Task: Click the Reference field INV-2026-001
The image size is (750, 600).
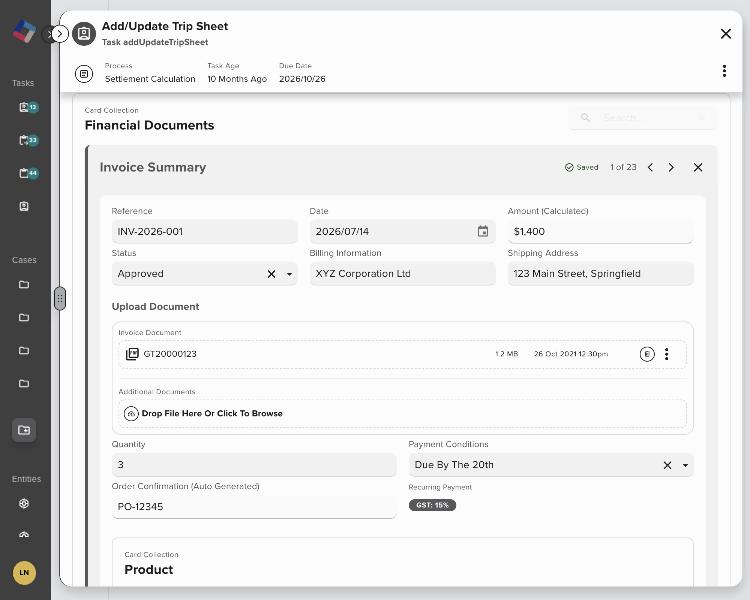Action: [x=204, y=232]
